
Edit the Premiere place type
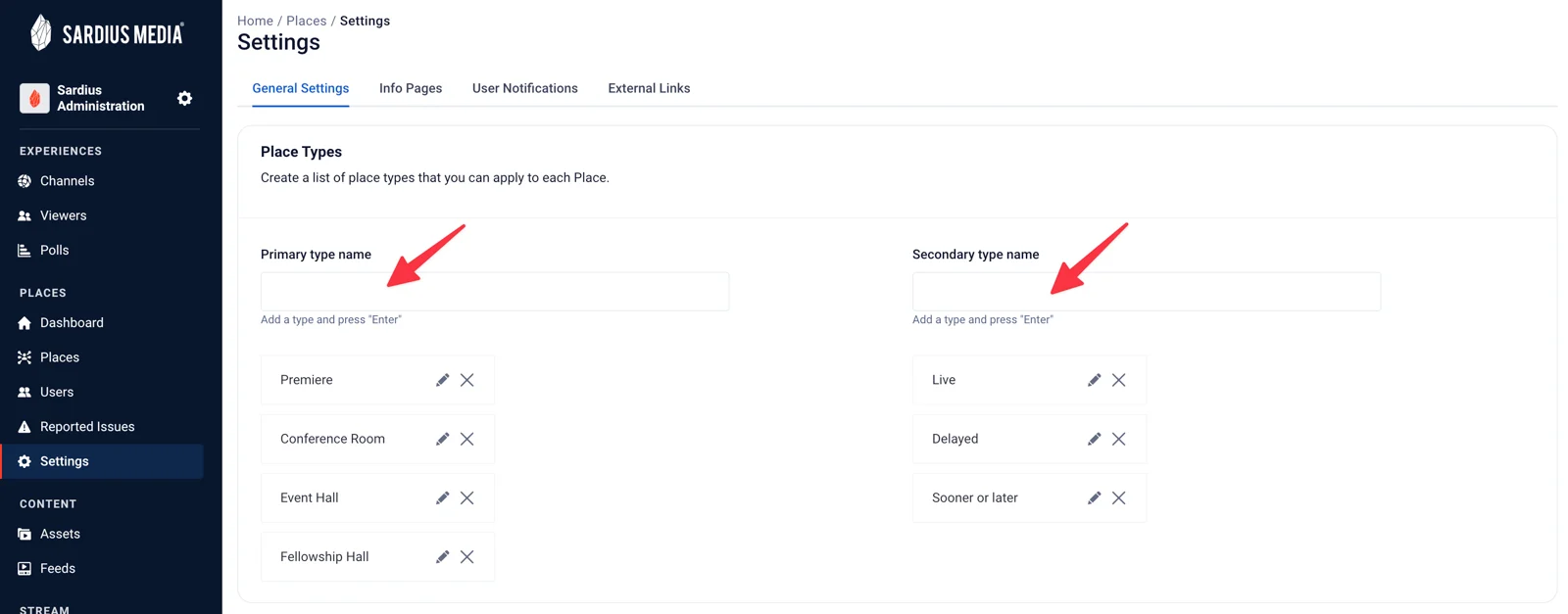tap(442, 380)
